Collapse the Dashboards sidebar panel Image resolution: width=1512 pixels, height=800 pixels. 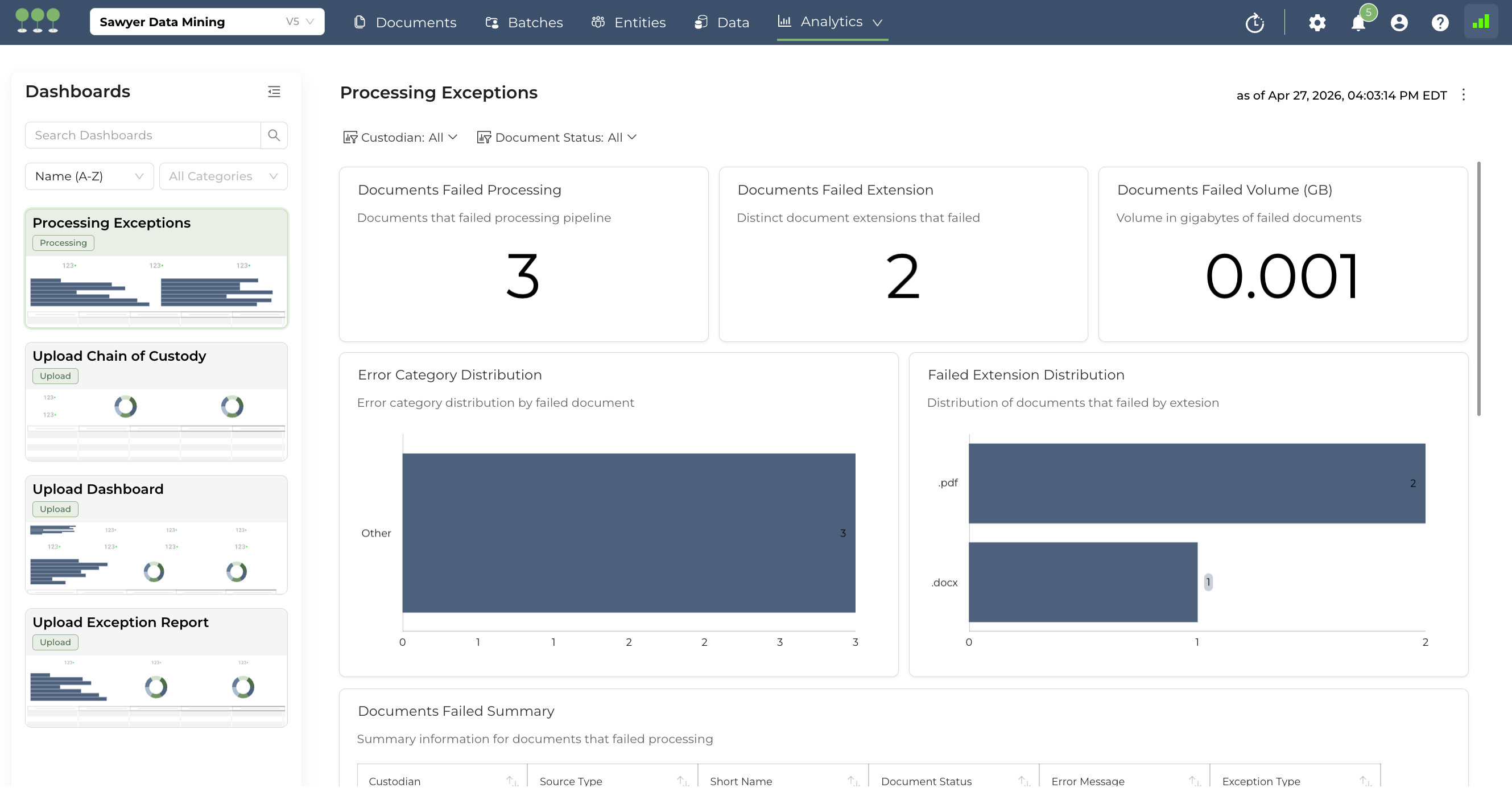pyautogui.click(x=274, y=92)
